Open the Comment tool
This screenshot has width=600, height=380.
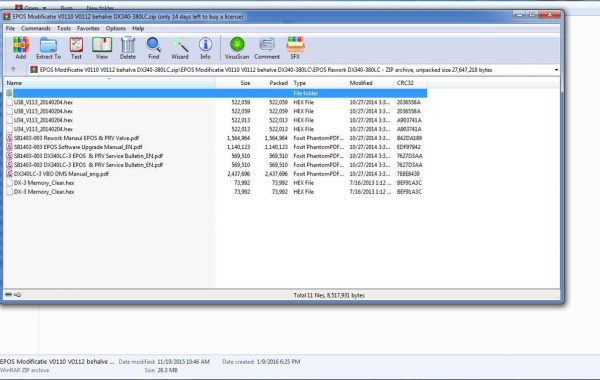click(267, 45)
